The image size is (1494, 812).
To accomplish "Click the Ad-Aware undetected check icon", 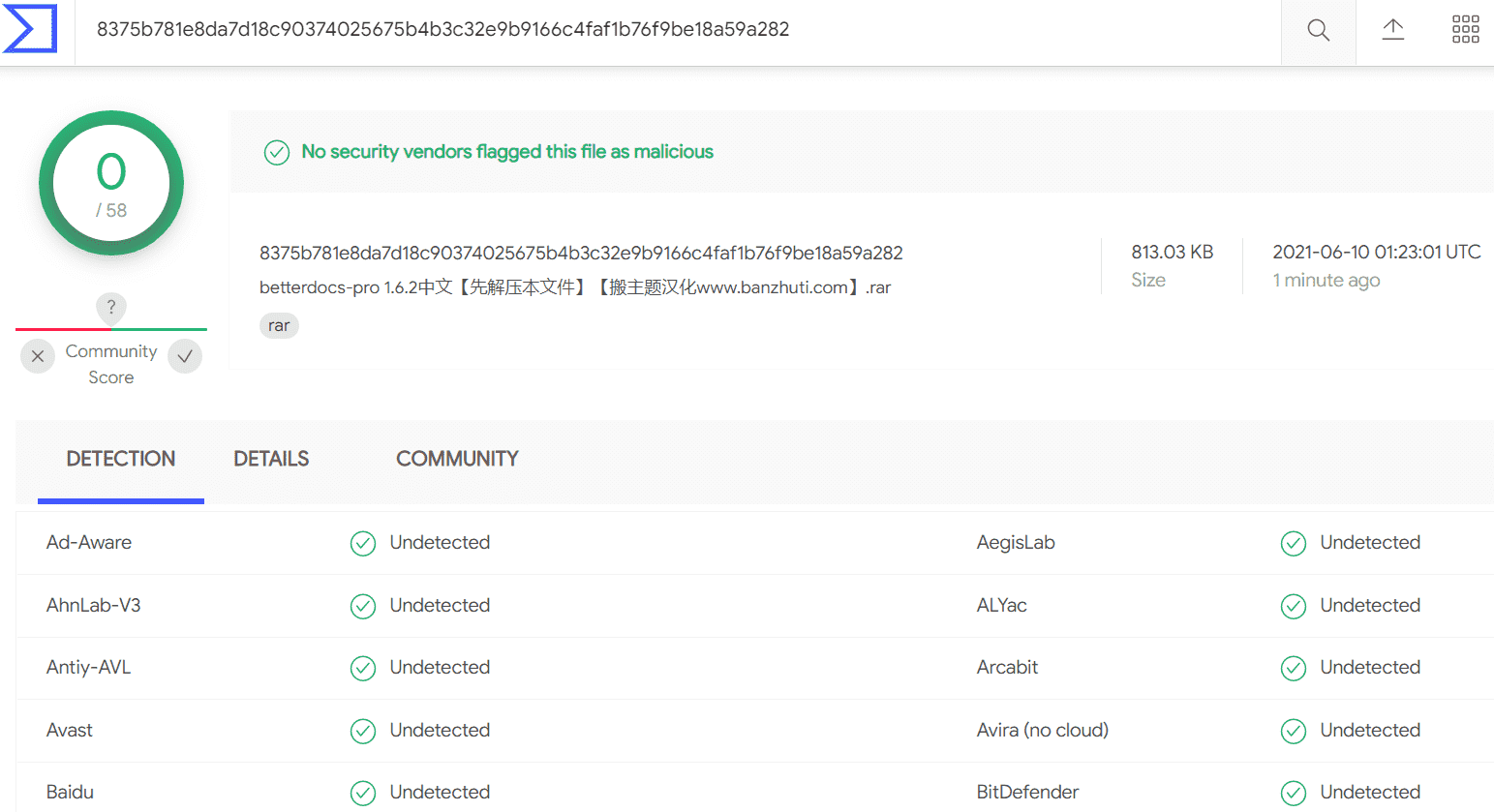I will (x=363, y=544).
